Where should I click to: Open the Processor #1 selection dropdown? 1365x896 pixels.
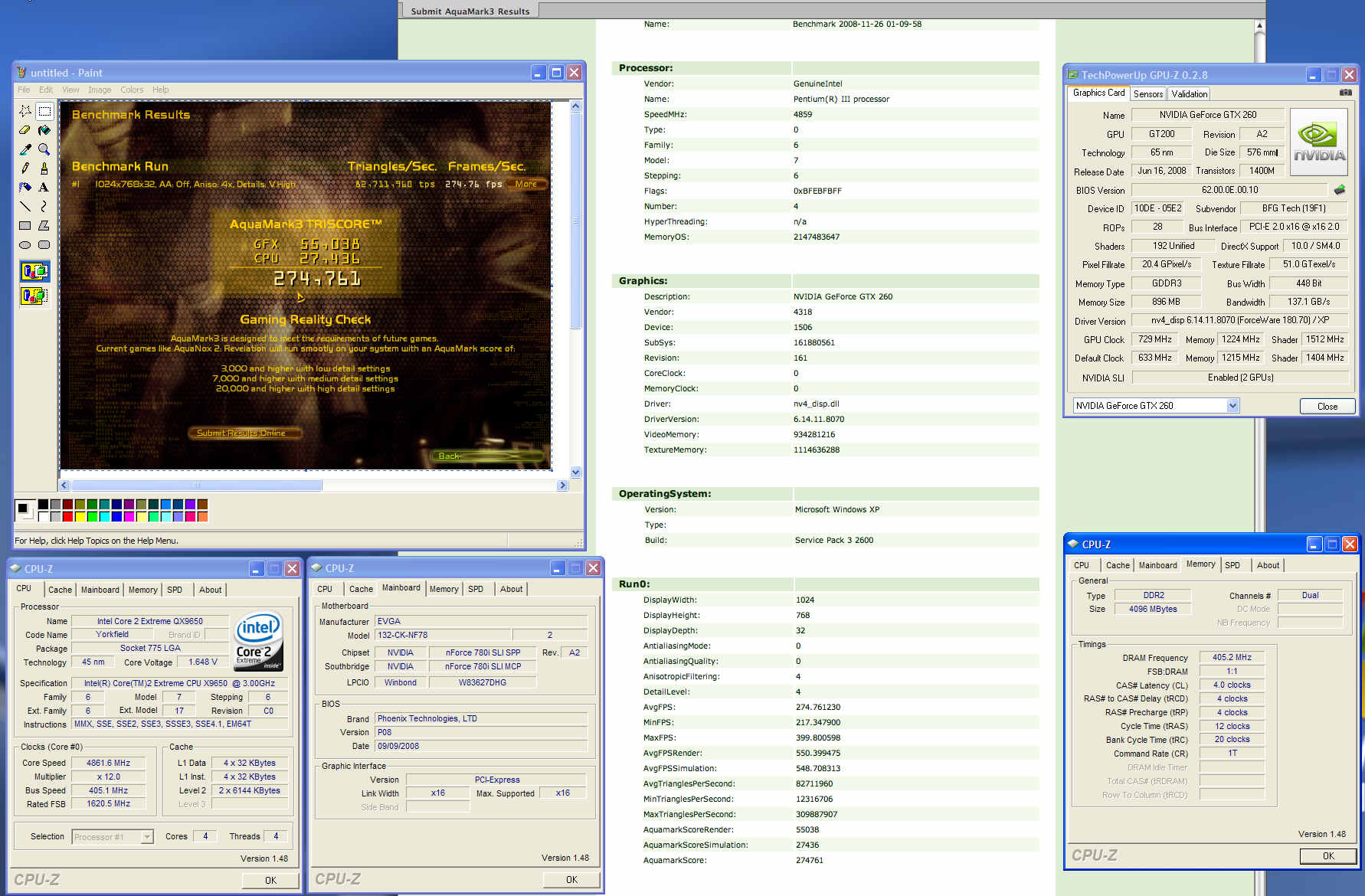point(146,837)
